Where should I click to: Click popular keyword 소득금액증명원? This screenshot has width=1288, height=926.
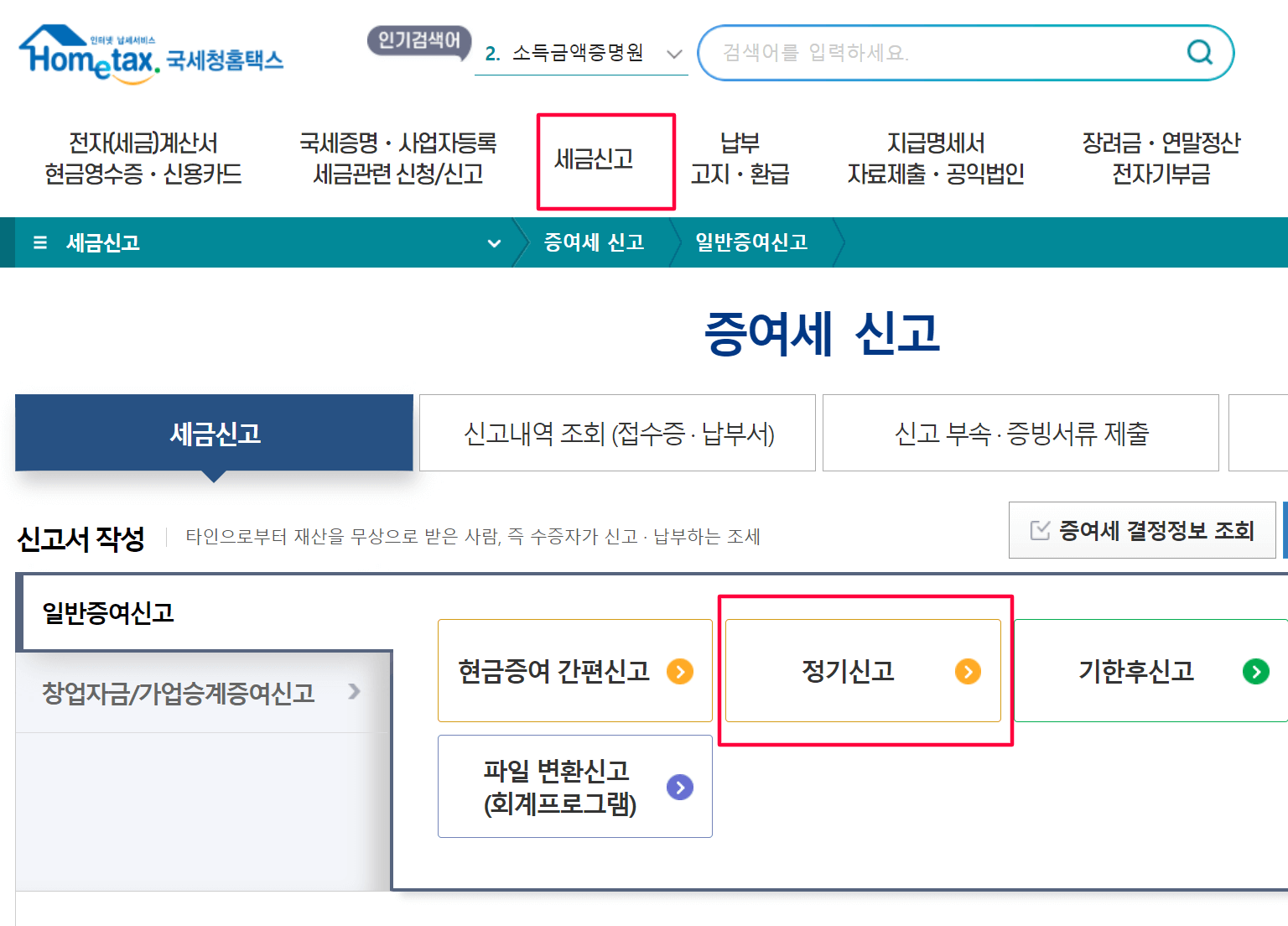pyautogui.click(x=578, y=53)
